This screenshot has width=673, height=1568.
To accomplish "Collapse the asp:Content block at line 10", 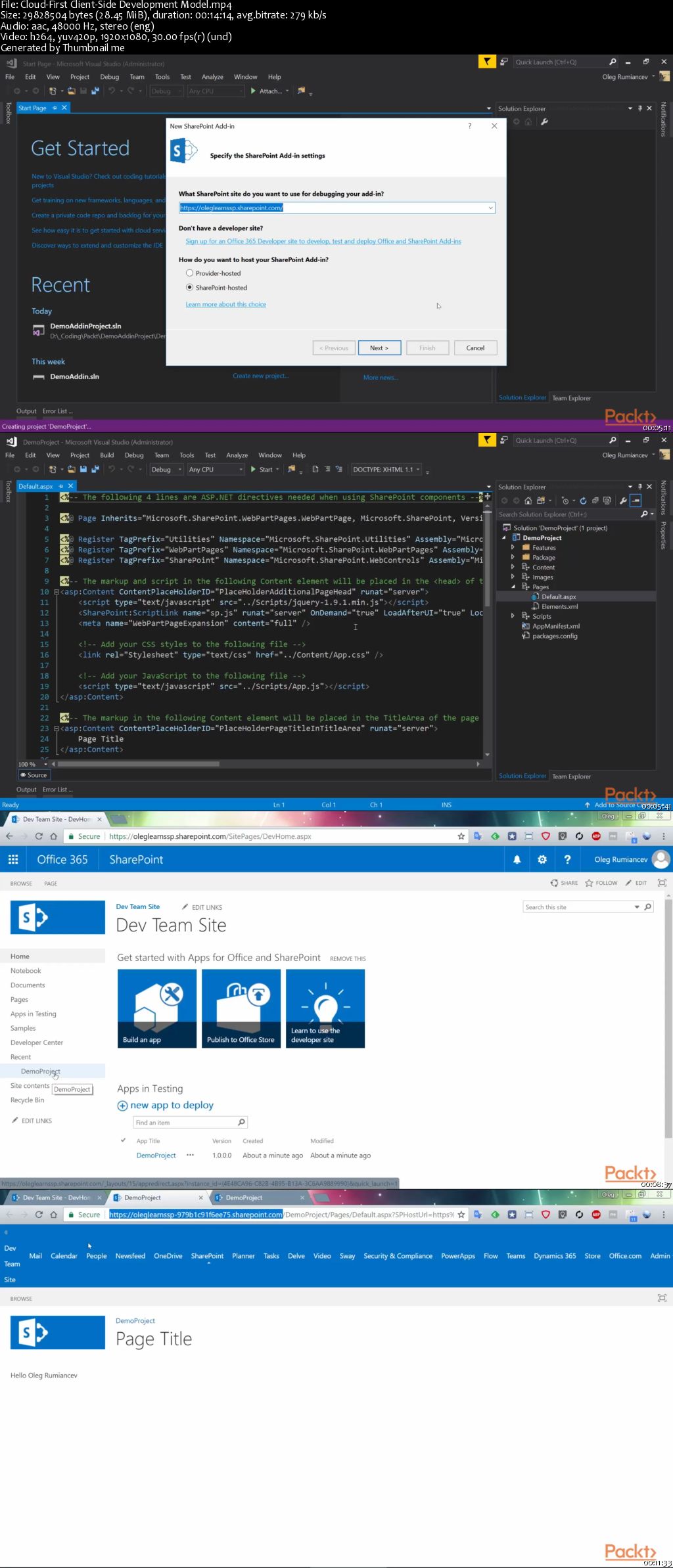I will (x=57, y=592).
